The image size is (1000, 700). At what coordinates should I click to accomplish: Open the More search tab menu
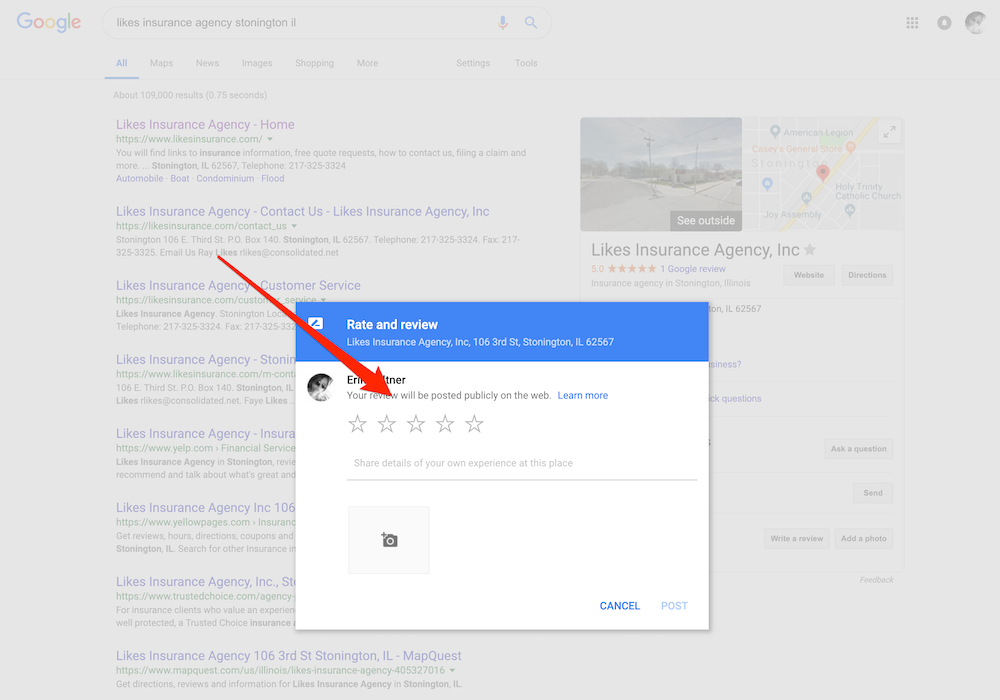(367, 63)
